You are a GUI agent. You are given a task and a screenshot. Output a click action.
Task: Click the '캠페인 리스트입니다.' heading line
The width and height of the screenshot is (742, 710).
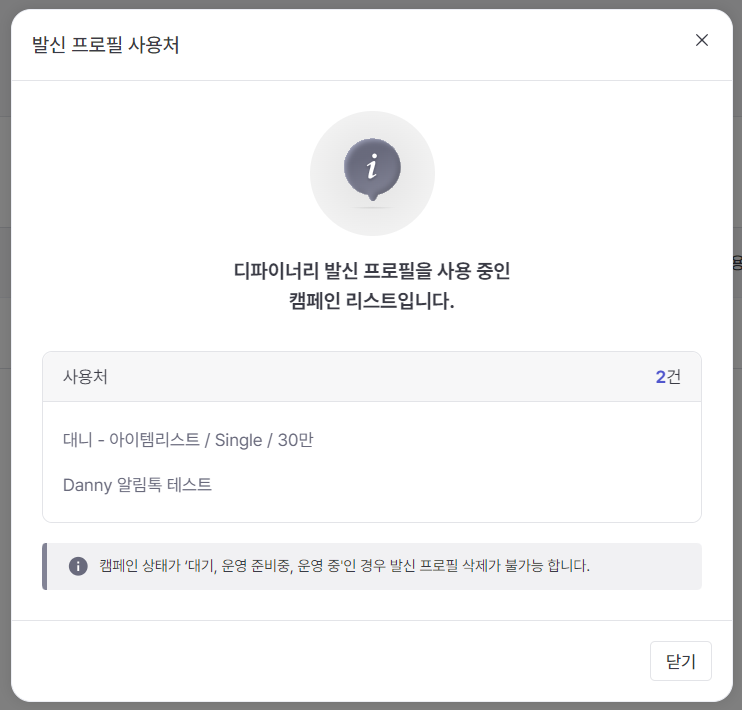tap(372, 300)
